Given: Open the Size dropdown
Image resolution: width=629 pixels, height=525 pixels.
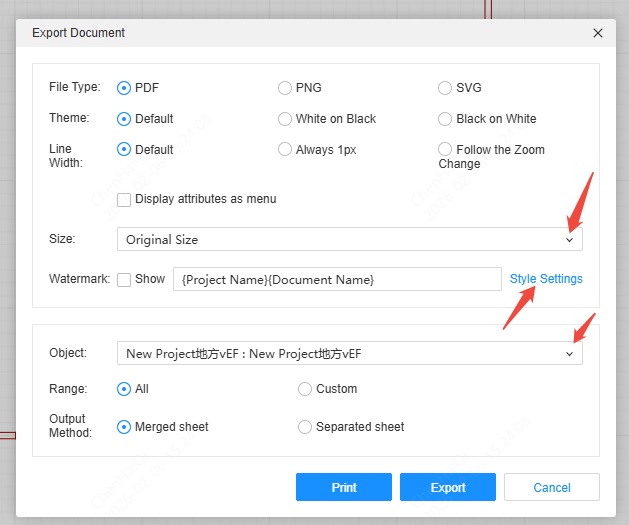Looking at the screenshot, I should [349, 240].
